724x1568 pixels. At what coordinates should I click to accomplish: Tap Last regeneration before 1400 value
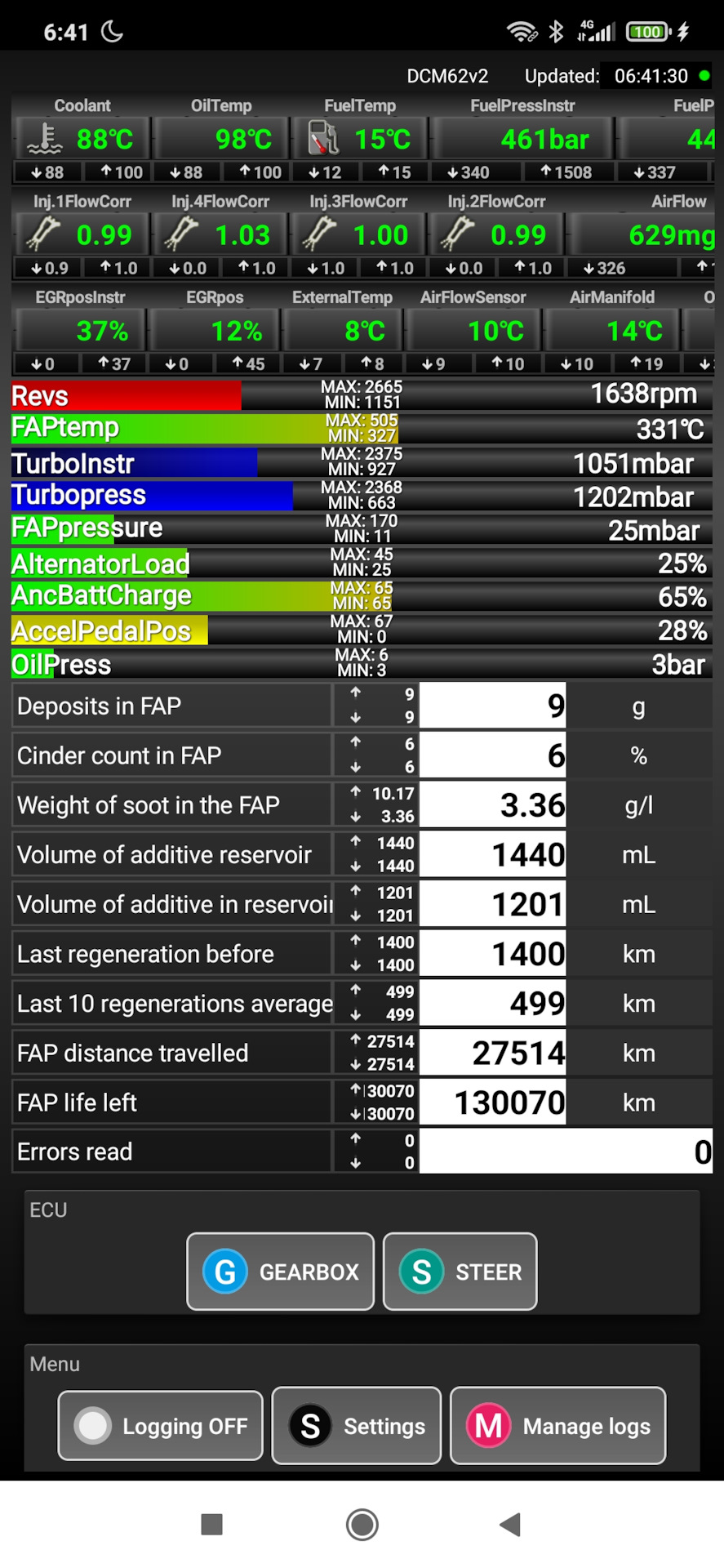coord(492,954)
